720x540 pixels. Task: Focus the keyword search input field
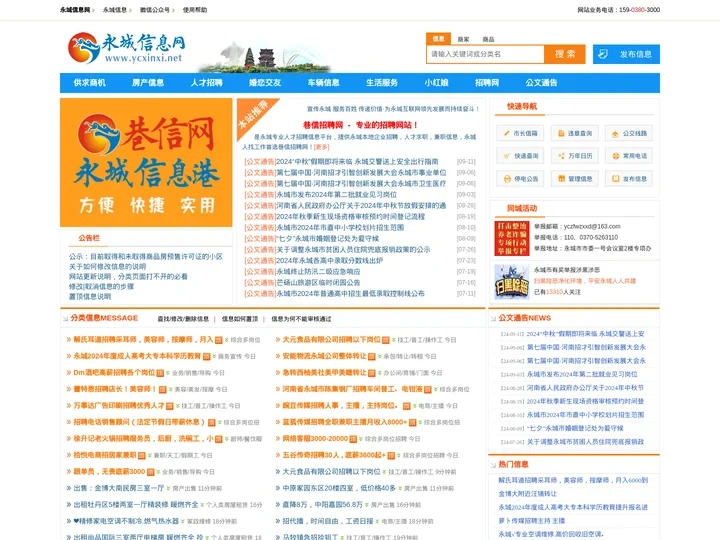pyautogui.click(x=485, y=54)
